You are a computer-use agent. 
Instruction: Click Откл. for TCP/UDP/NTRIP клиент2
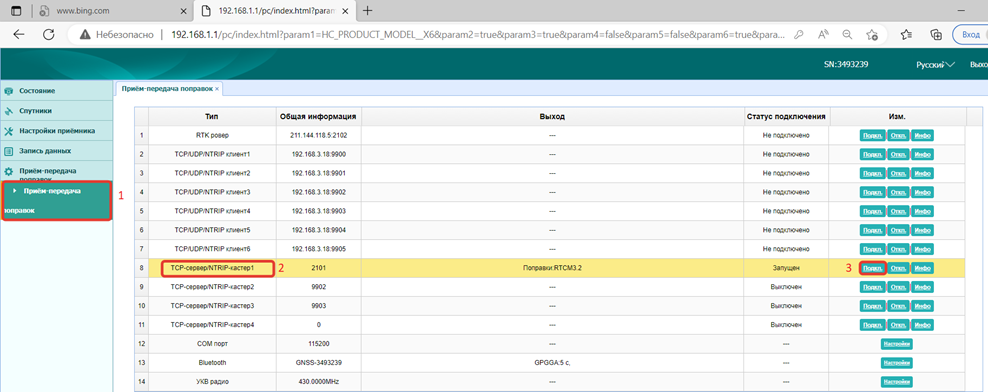[x=899, y=173]
